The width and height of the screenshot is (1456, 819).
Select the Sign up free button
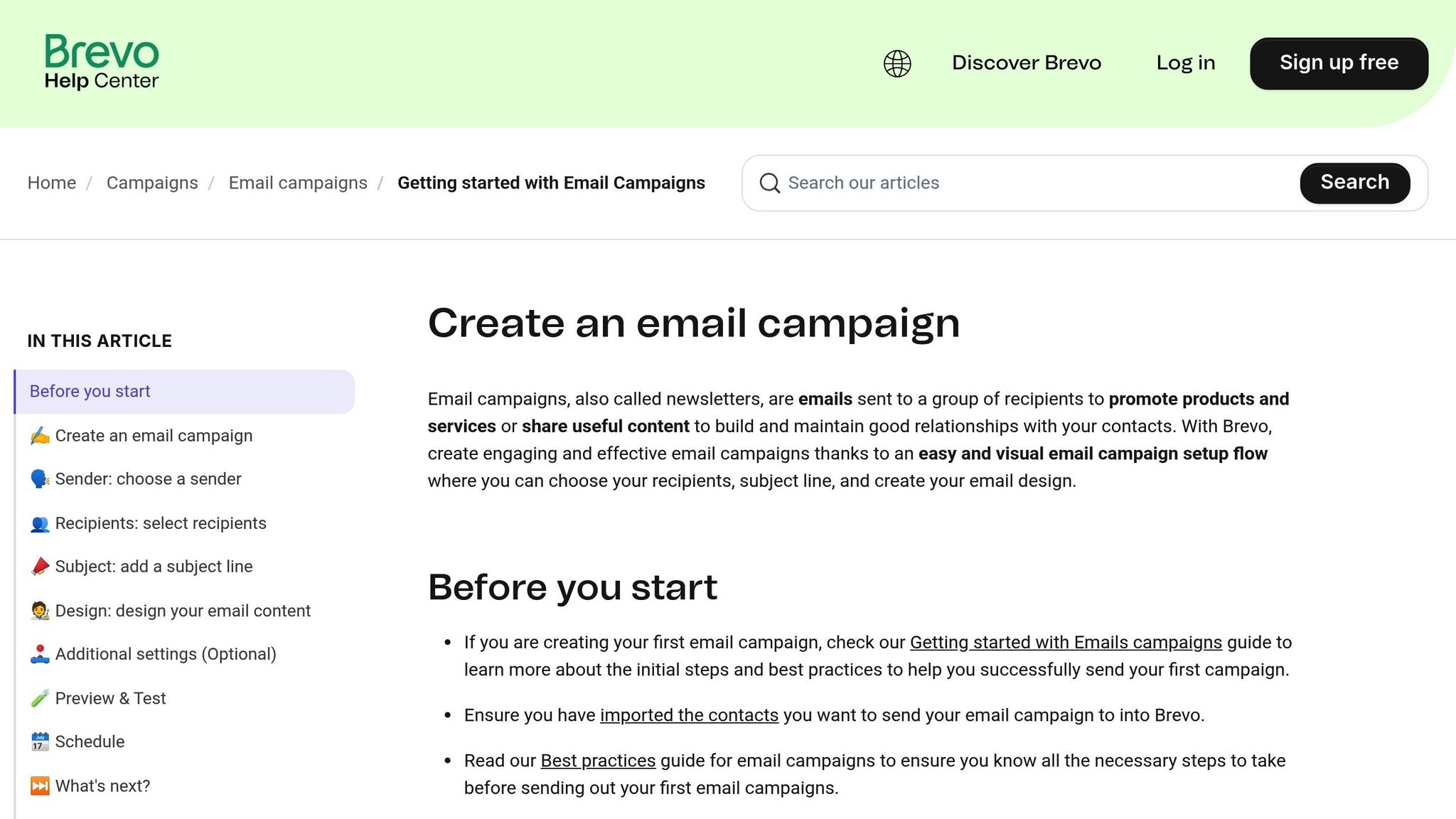pyautogui.click(x=1339, y=63)
